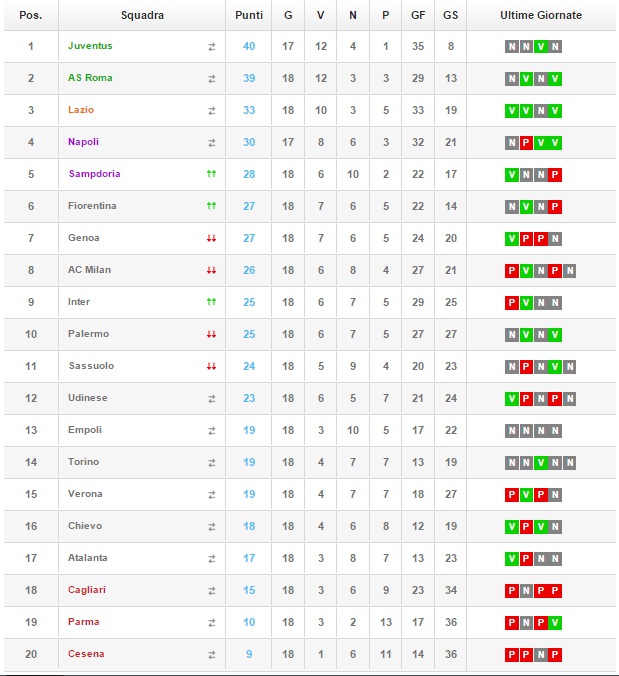Open the Juventus team link

pyautogui.click(x=90, y=46)
